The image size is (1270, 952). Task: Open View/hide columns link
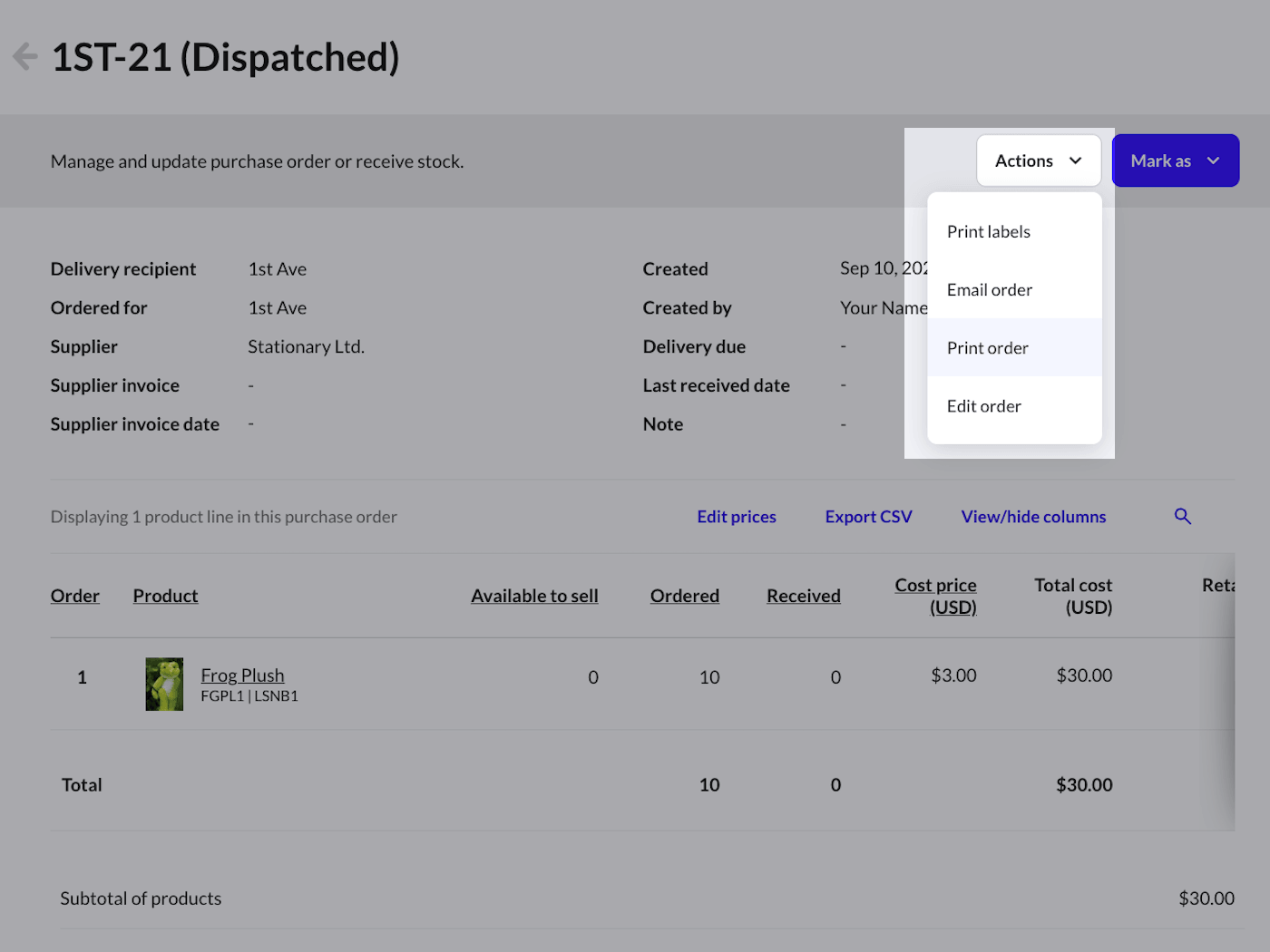coord(1033,516)
